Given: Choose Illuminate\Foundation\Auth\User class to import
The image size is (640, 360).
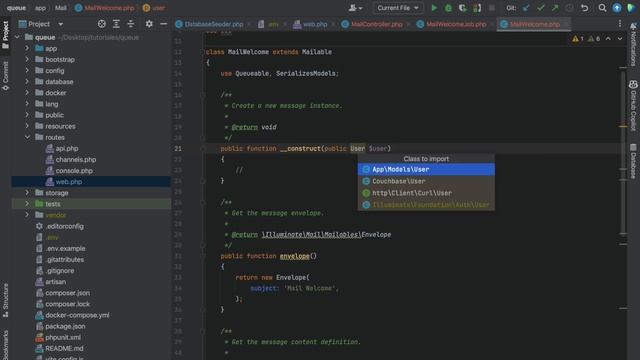Looking at the screenshot, I should point(426,205).
